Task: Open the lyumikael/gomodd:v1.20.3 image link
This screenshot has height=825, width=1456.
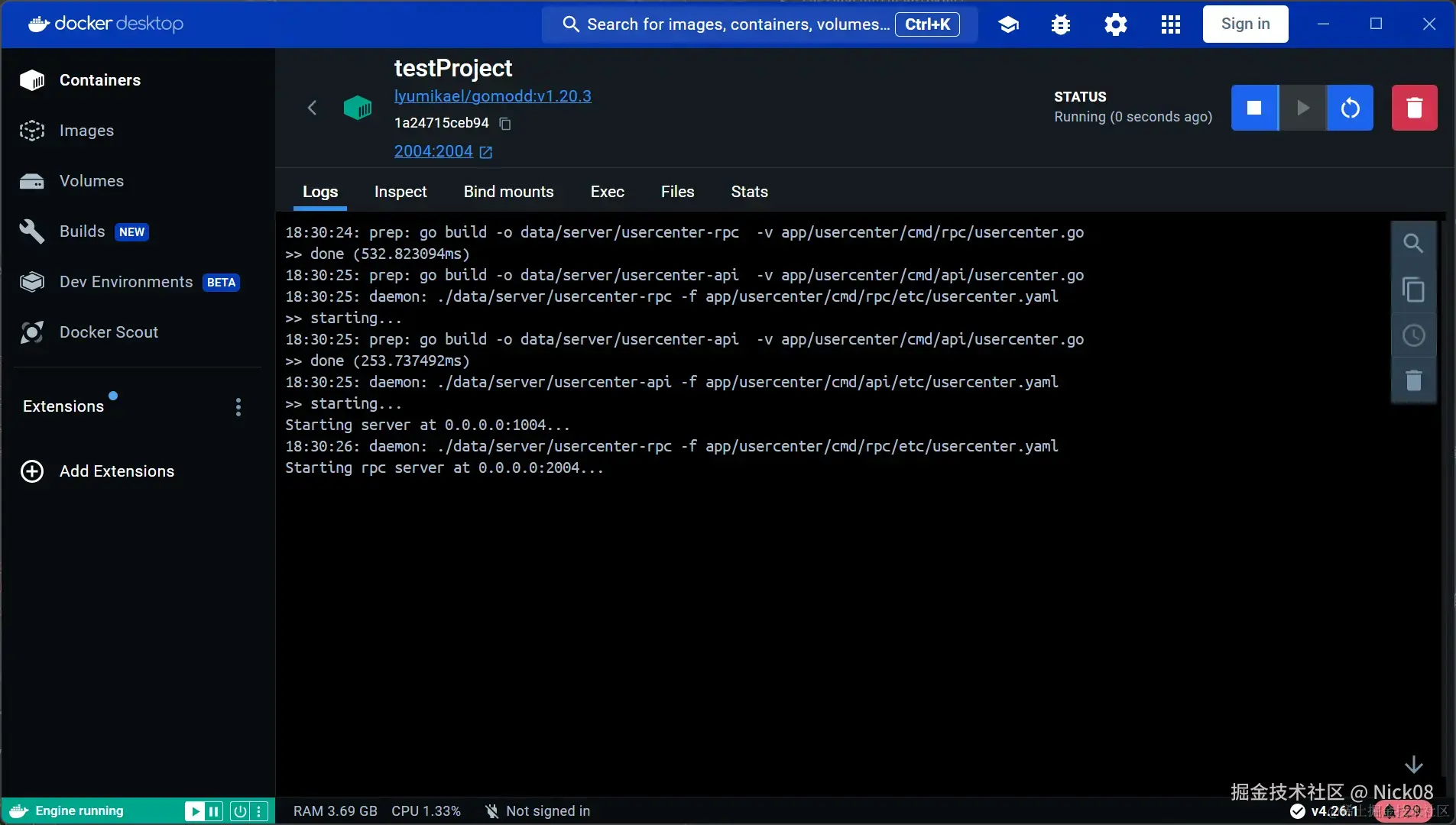Action: point(493,96)
